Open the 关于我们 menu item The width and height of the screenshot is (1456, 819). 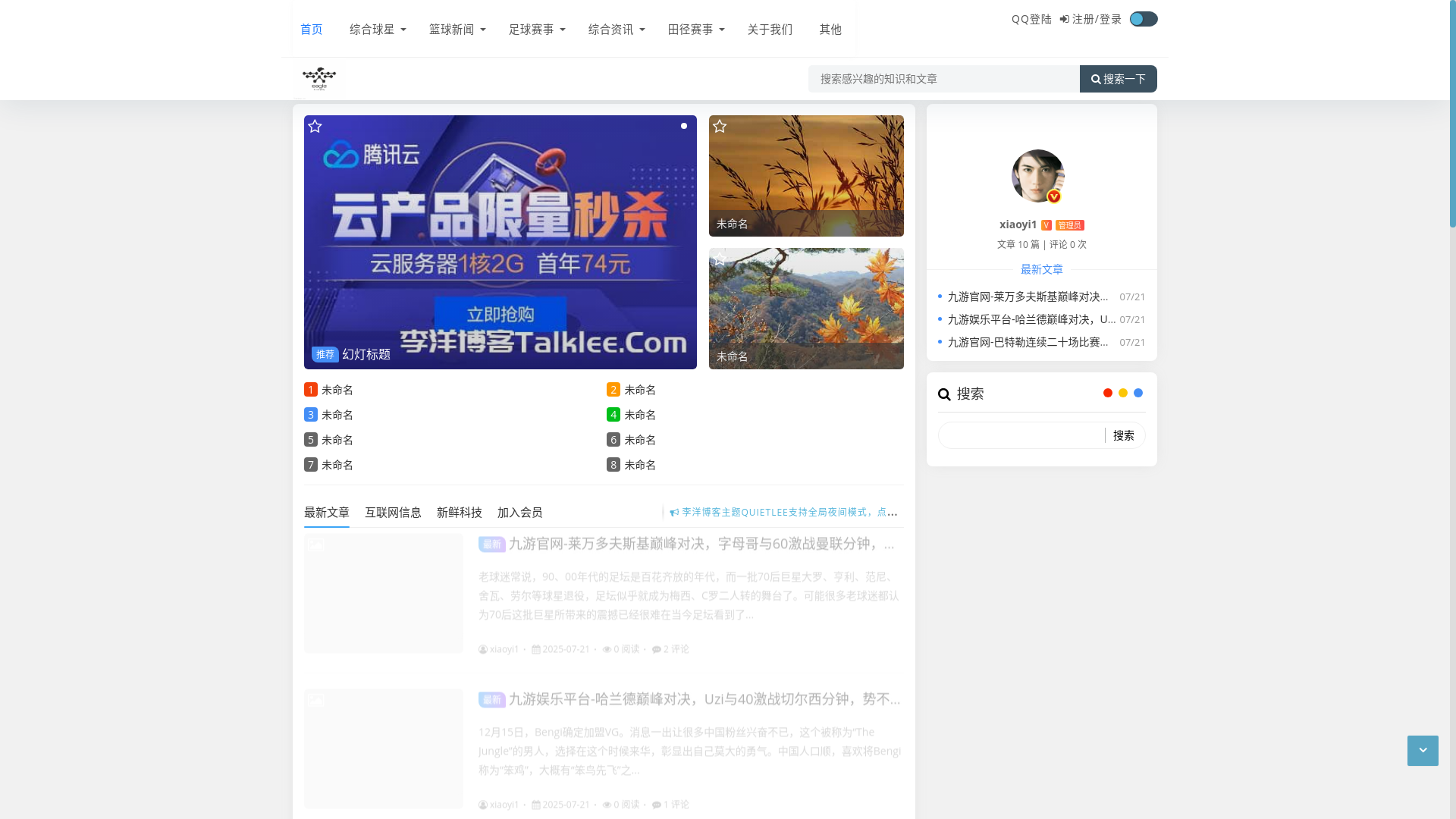(770, 30)
